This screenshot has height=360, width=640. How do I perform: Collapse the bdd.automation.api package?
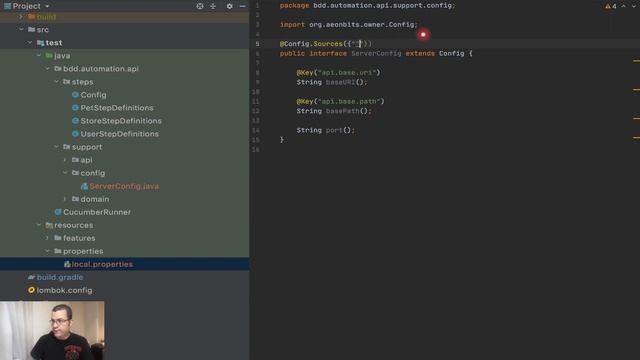47,69
